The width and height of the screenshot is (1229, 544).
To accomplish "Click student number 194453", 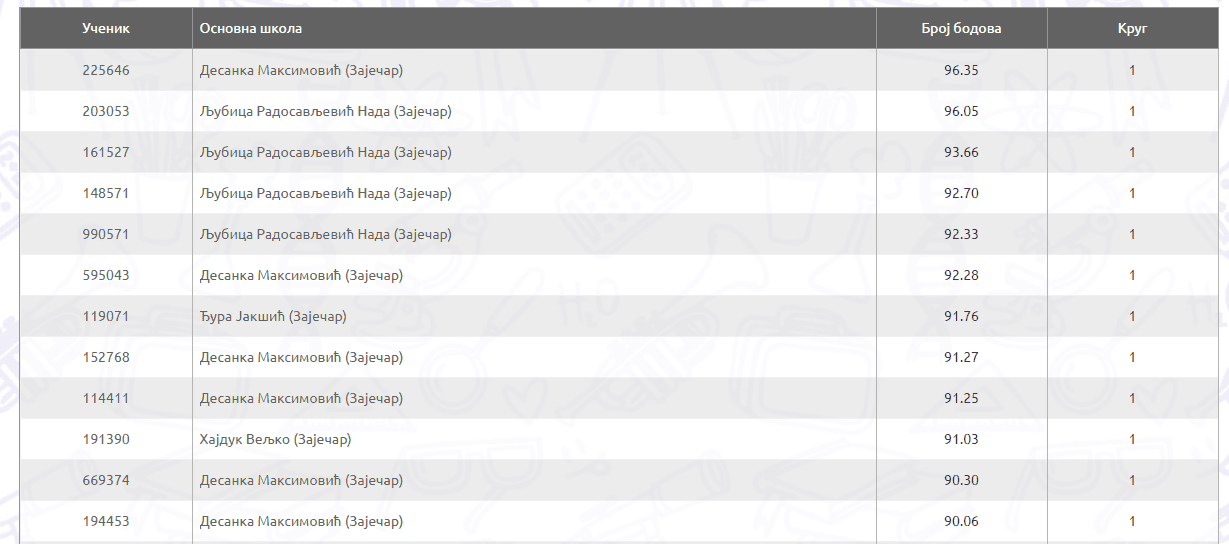I will coord(106,521).
